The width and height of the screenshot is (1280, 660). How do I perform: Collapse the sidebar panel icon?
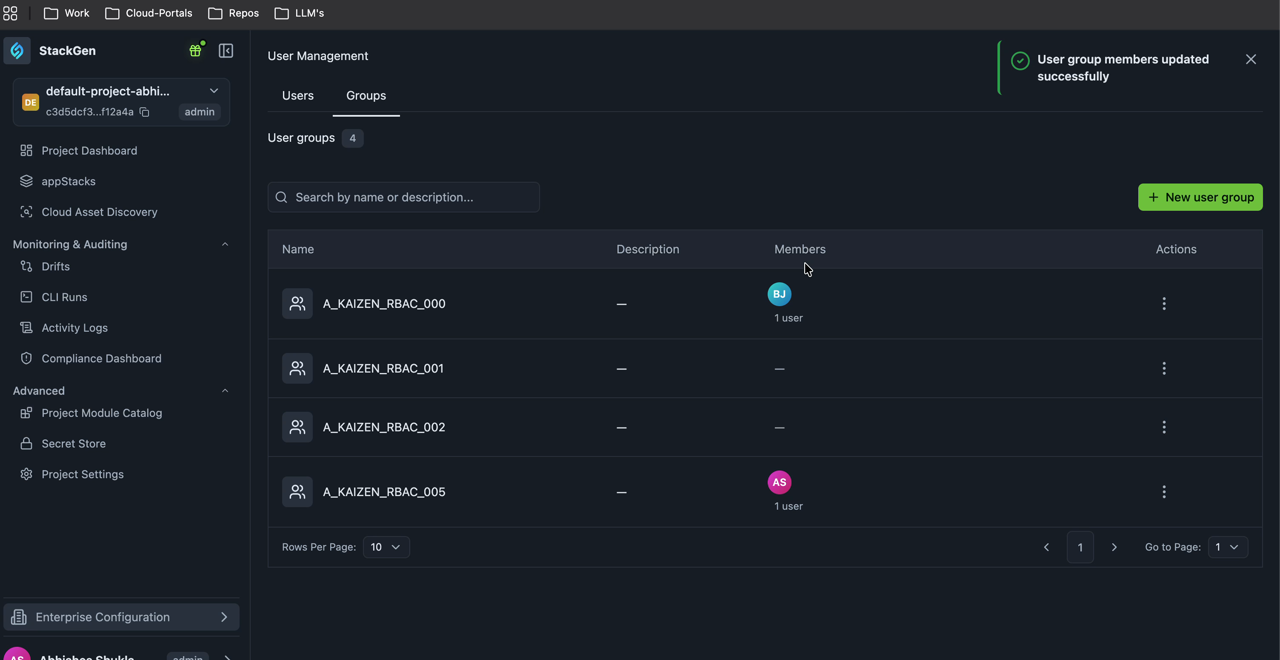(226, 51)
